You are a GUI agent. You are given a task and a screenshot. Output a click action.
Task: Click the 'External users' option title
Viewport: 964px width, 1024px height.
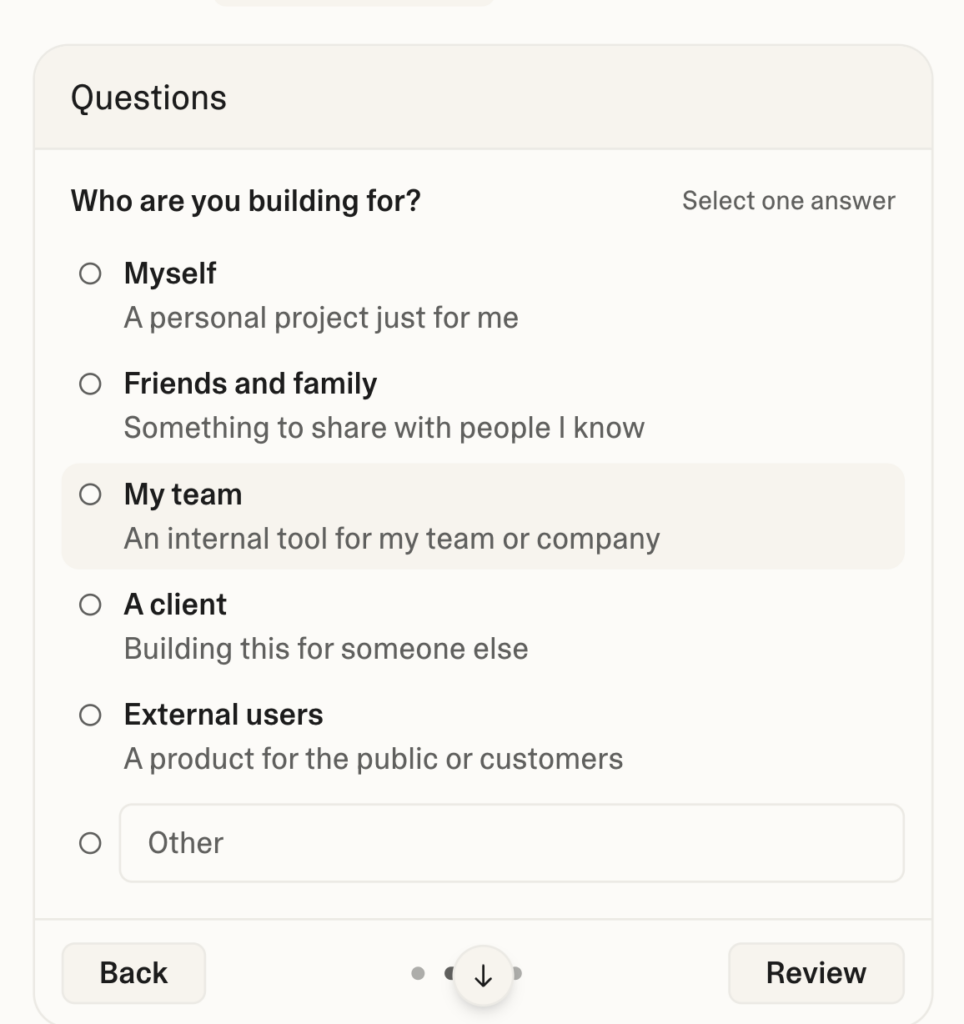pos(223,715)
